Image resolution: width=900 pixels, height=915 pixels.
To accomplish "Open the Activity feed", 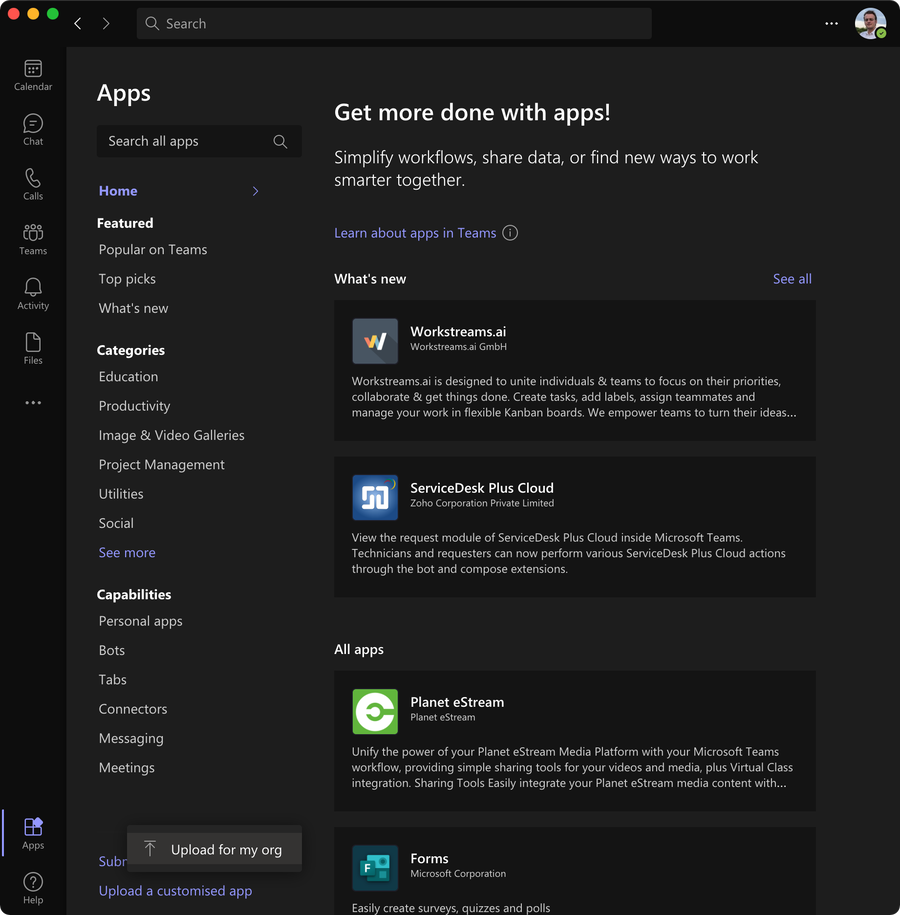I will tap(33, 292).
